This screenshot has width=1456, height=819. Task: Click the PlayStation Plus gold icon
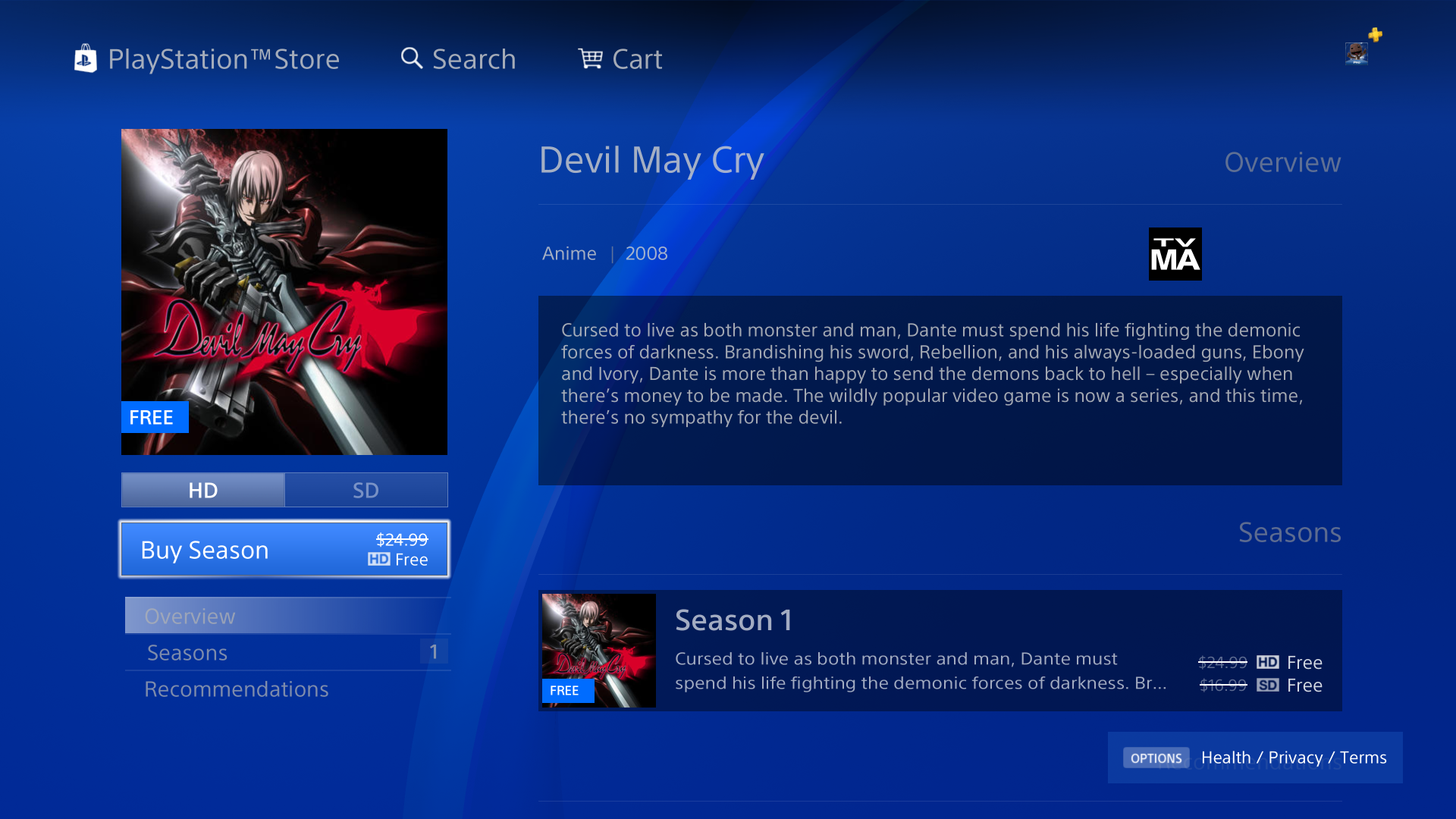(1375, 35)
